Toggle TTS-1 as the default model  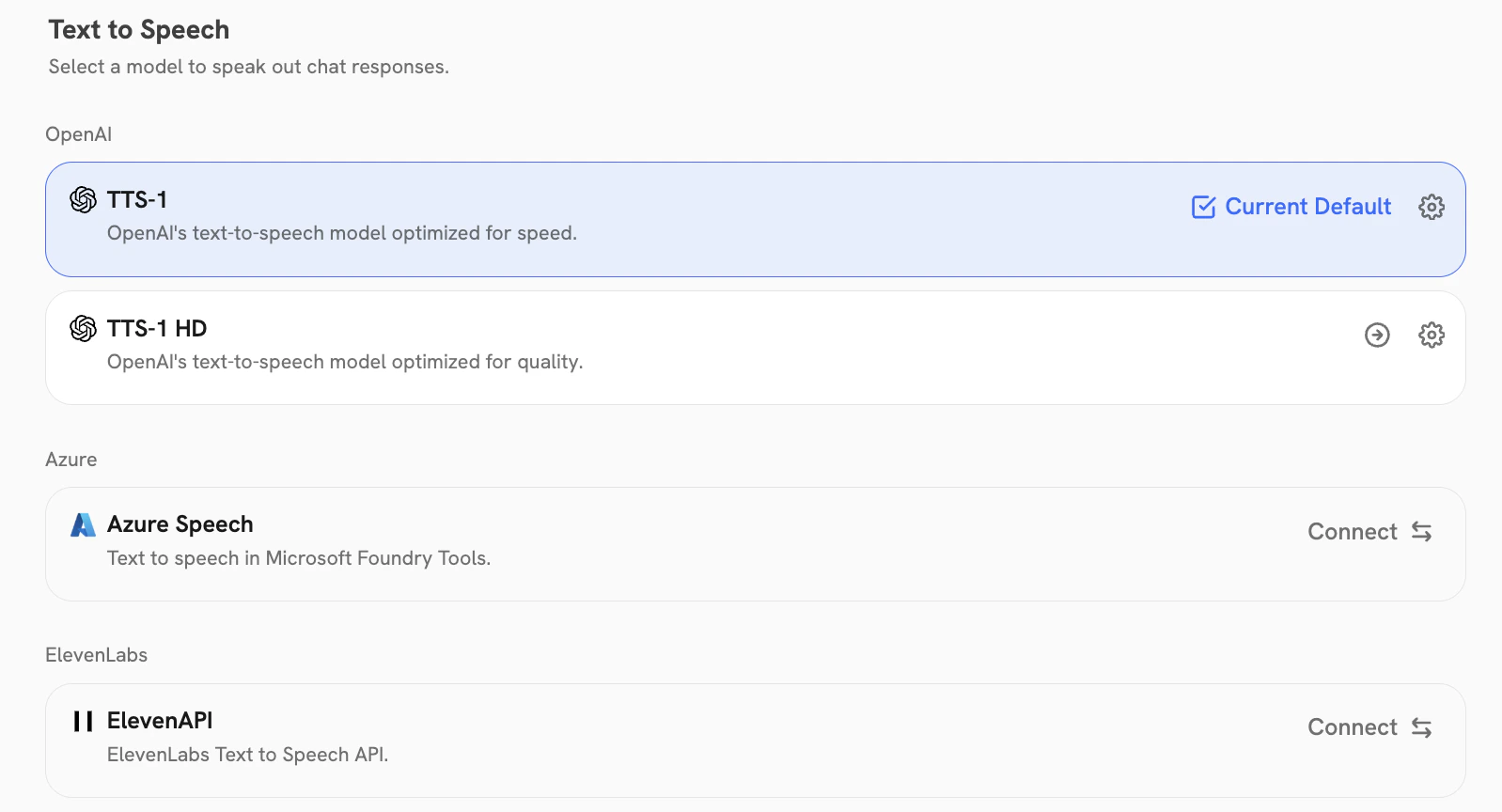(x=1290, y=207)
